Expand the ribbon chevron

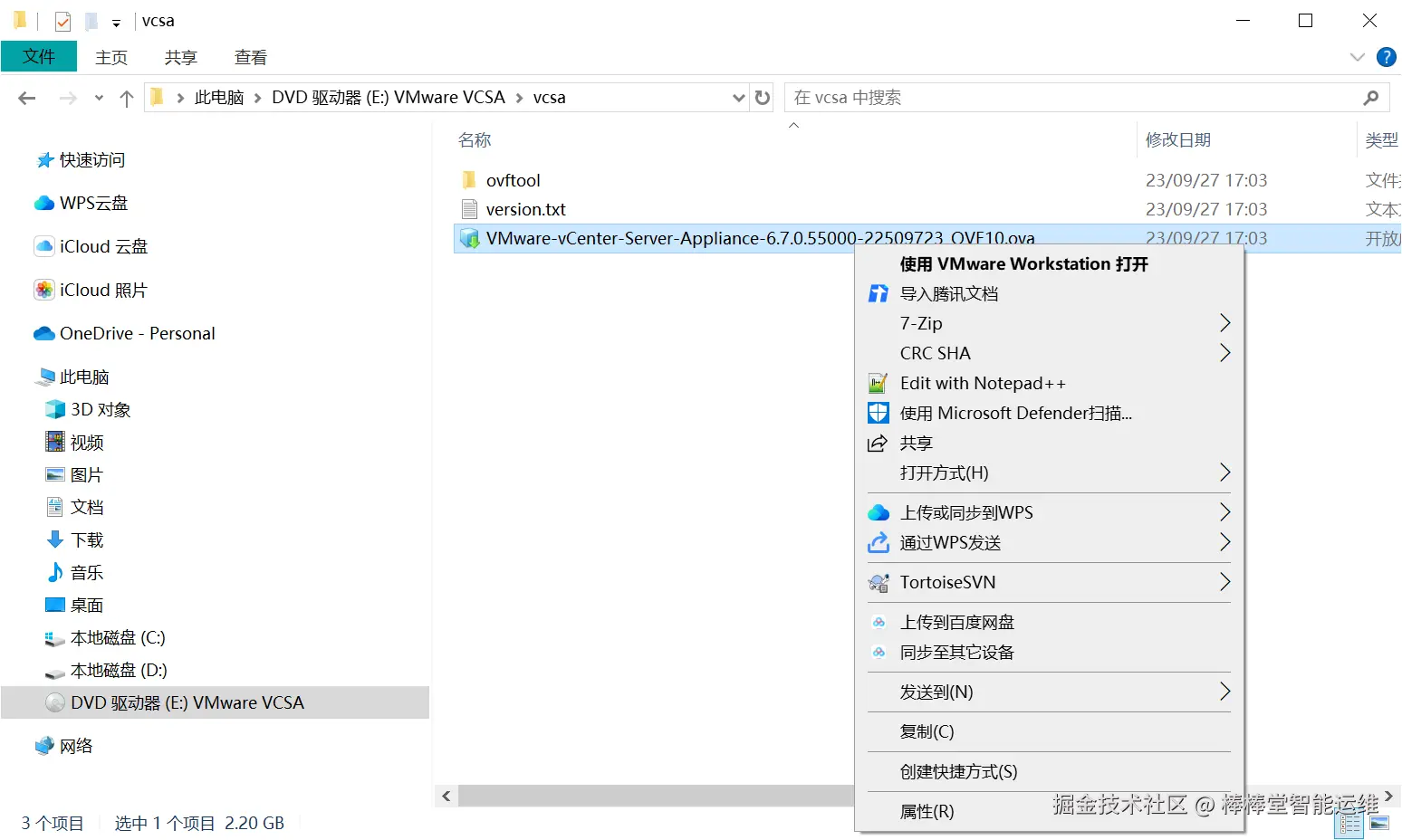click(1357, 57)
